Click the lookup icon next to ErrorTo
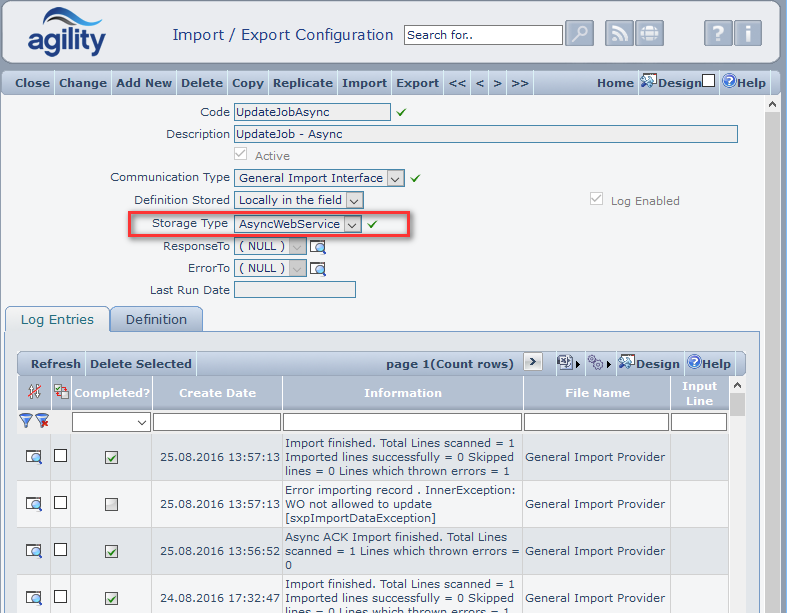 pos(318,268)
